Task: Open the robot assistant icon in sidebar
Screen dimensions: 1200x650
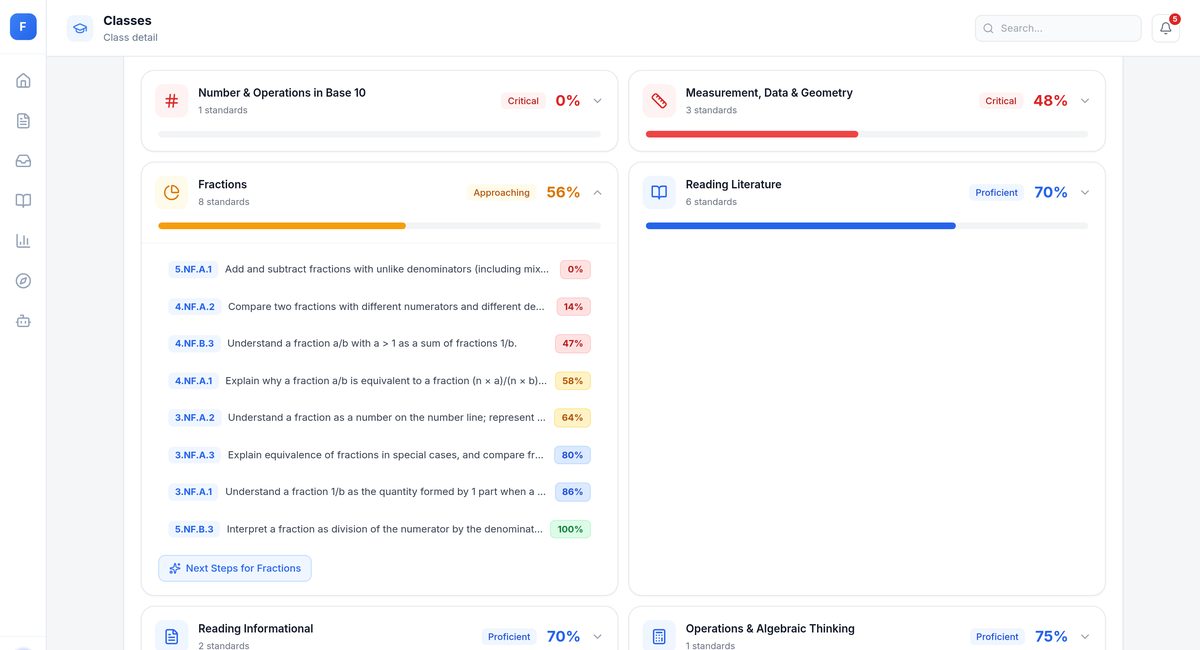Action: click(x=23, y=321)
